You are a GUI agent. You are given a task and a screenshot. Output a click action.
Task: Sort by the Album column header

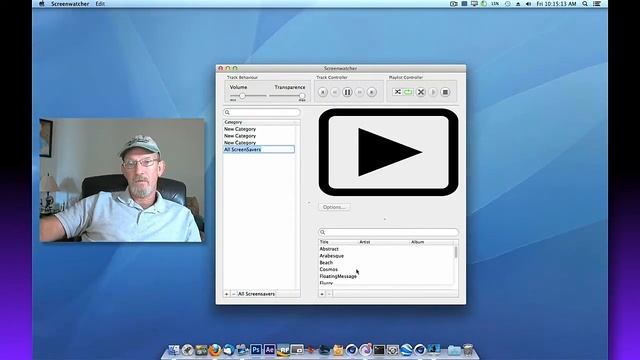431,242
